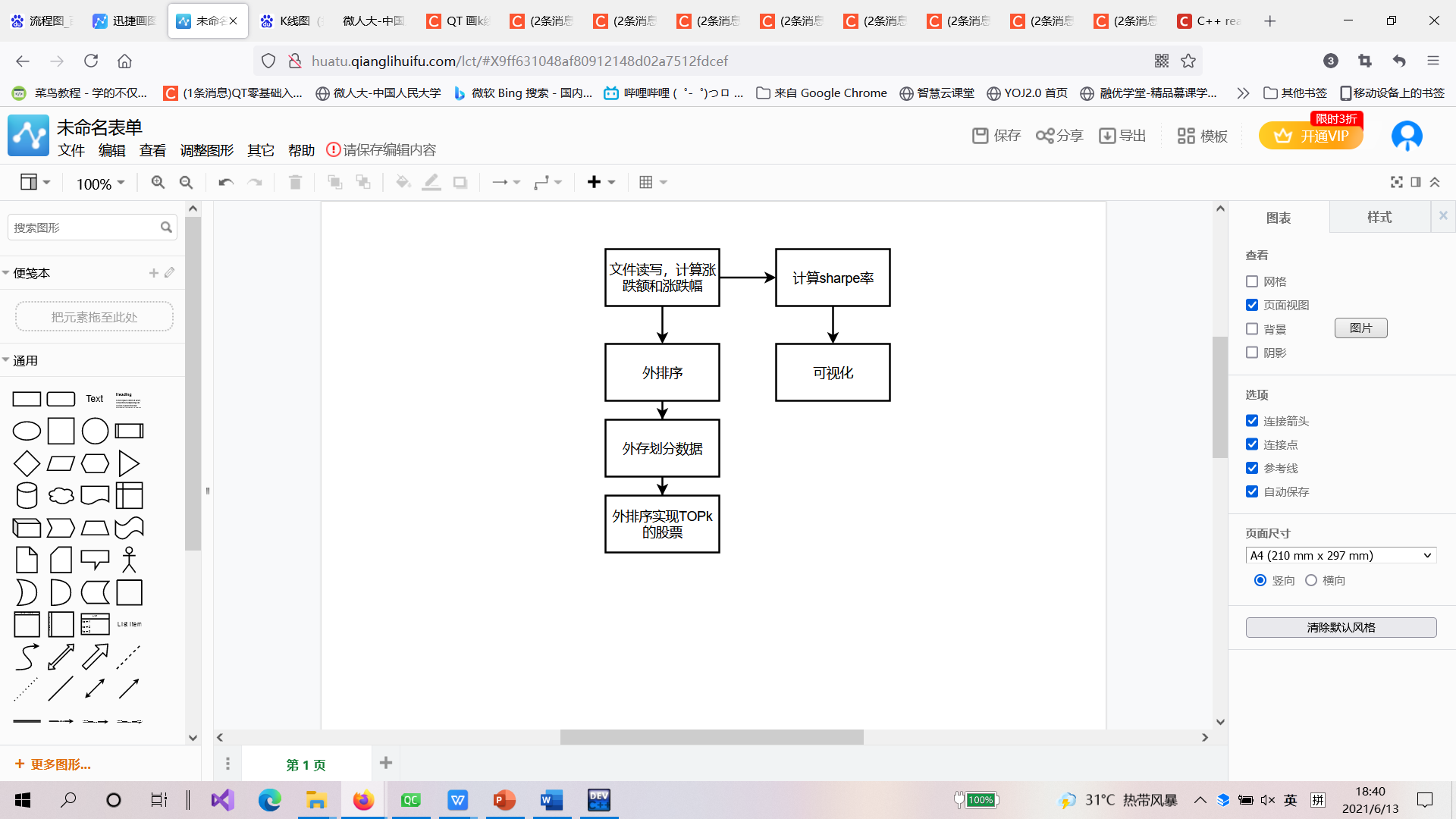Click the undo arrow in toolbar

click(225, 182)
